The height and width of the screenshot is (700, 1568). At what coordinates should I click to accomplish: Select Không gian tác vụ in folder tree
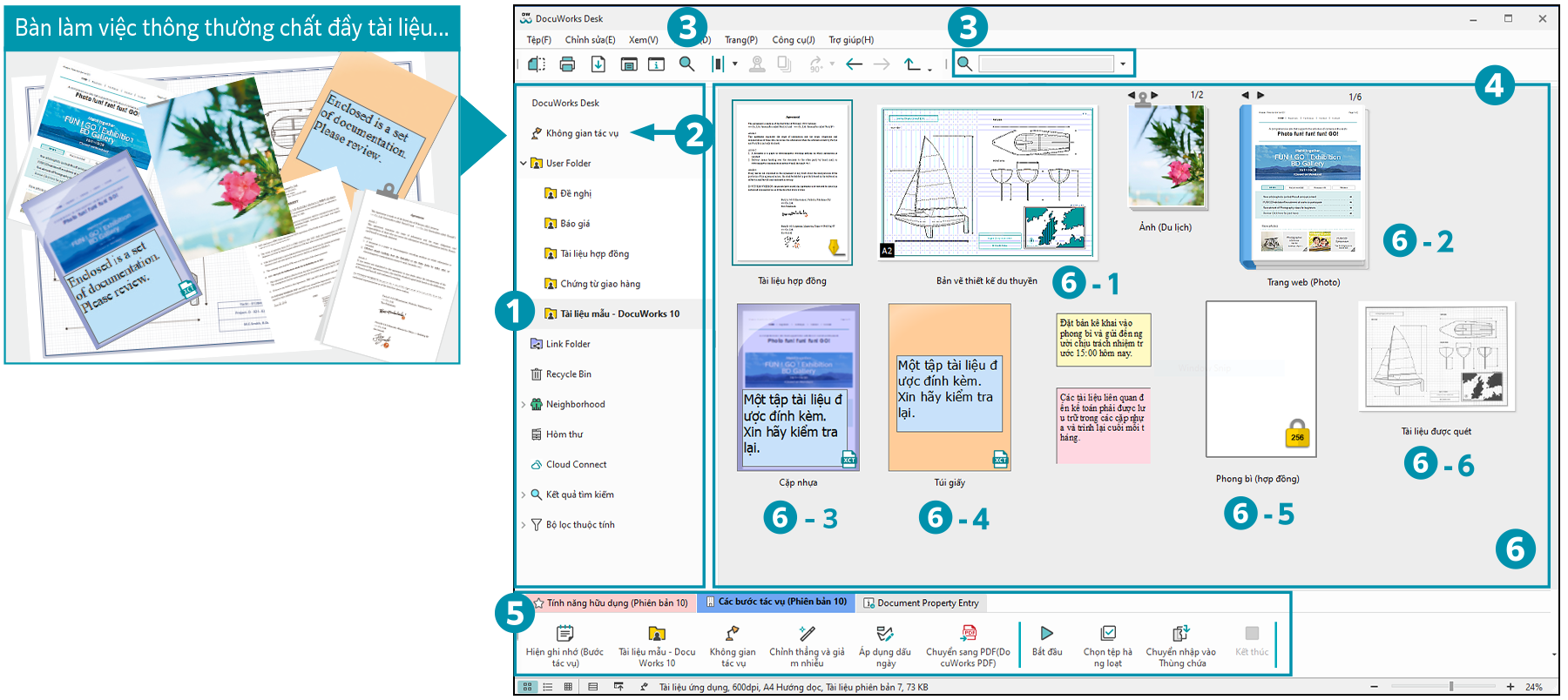click(x=582, y=133)
